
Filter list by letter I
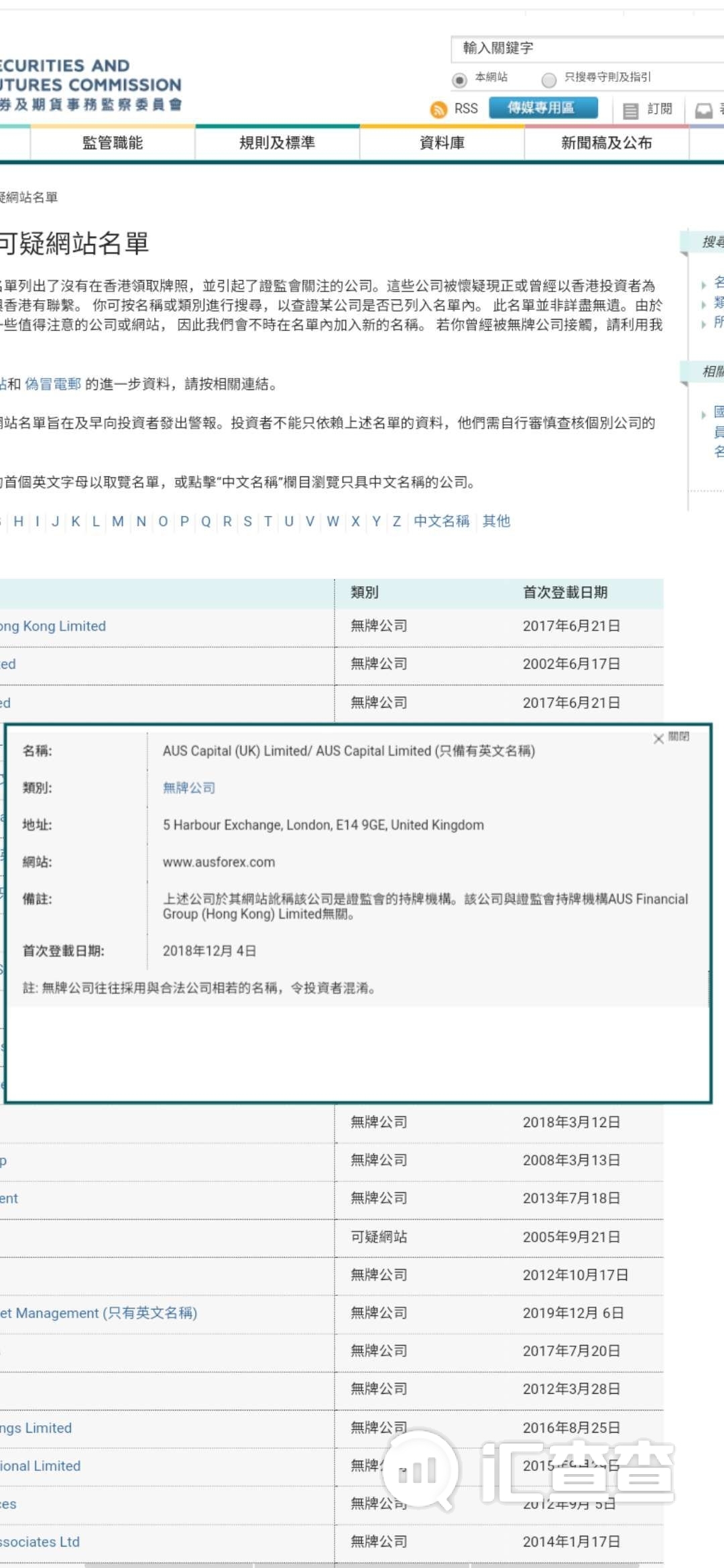[x=38, y=521]
